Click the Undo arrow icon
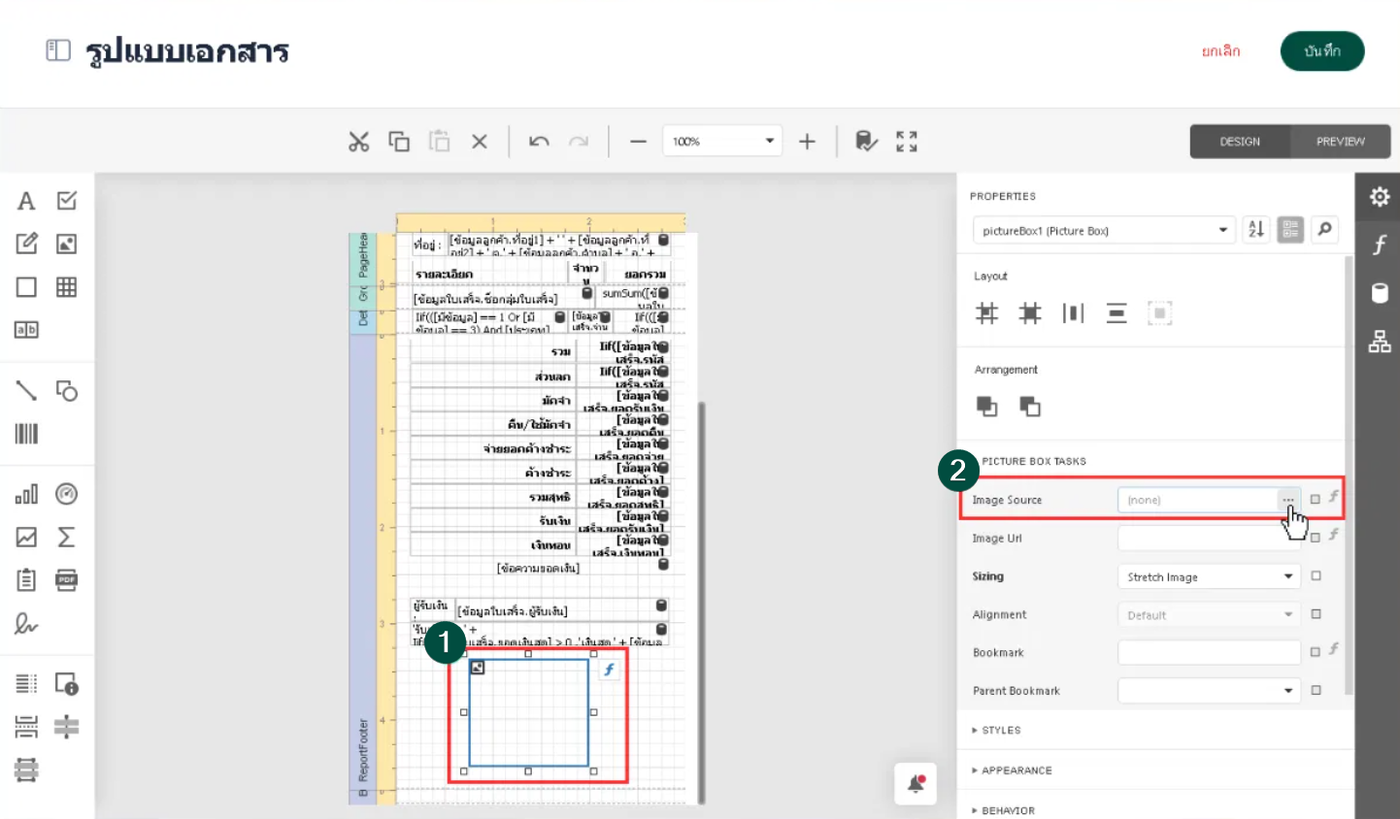The image size is (1400, 819). tap(539, 141)
